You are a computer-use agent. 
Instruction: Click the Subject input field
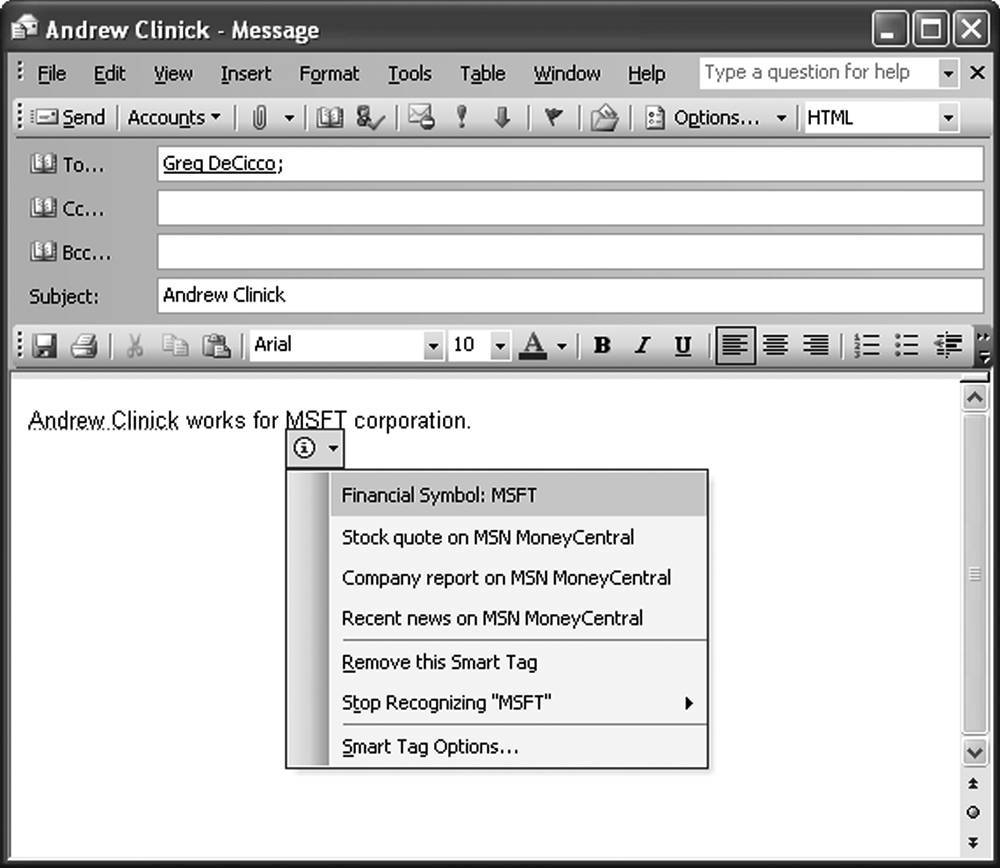(570, 295)
